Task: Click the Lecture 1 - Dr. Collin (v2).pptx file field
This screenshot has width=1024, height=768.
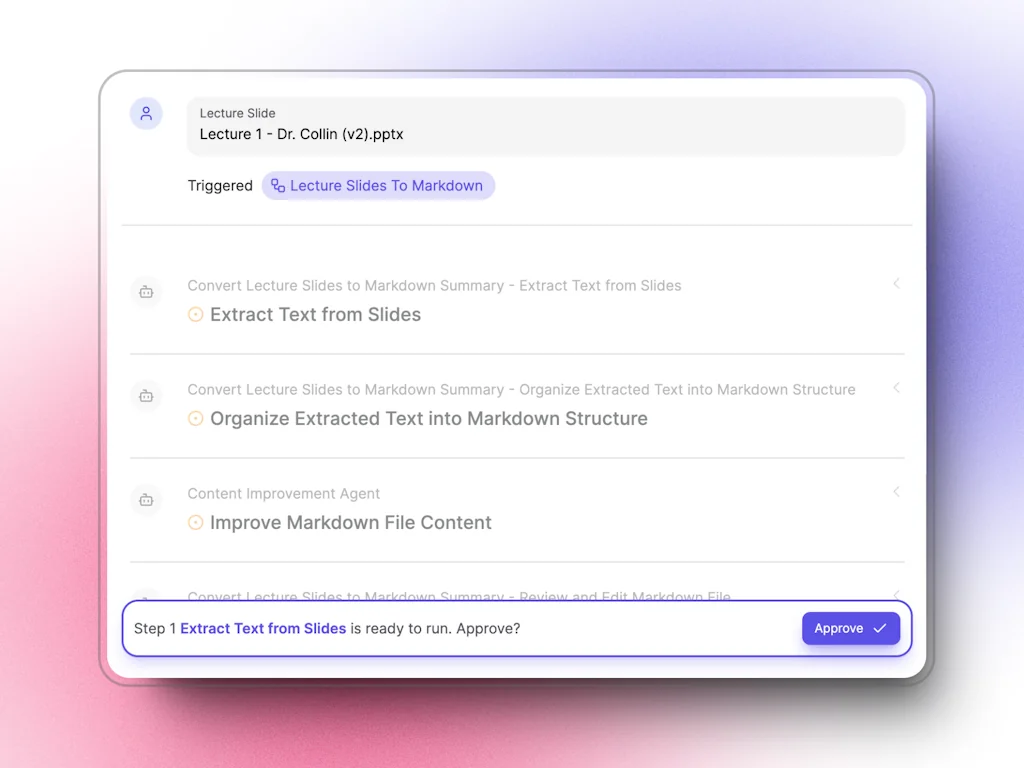Action: click(545, 125)
